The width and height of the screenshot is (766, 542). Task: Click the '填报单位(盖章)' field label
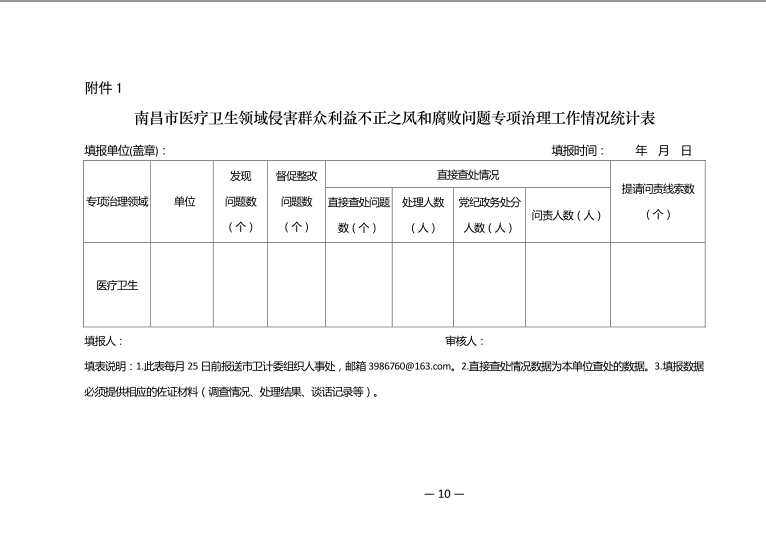click(125, 151)
